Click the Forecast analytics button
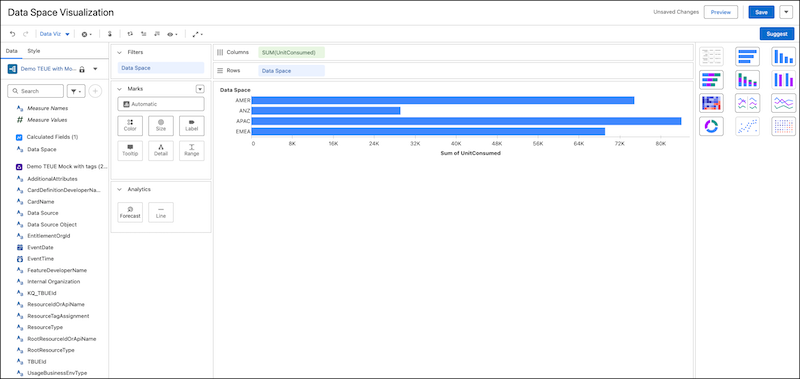 [130, 212]
